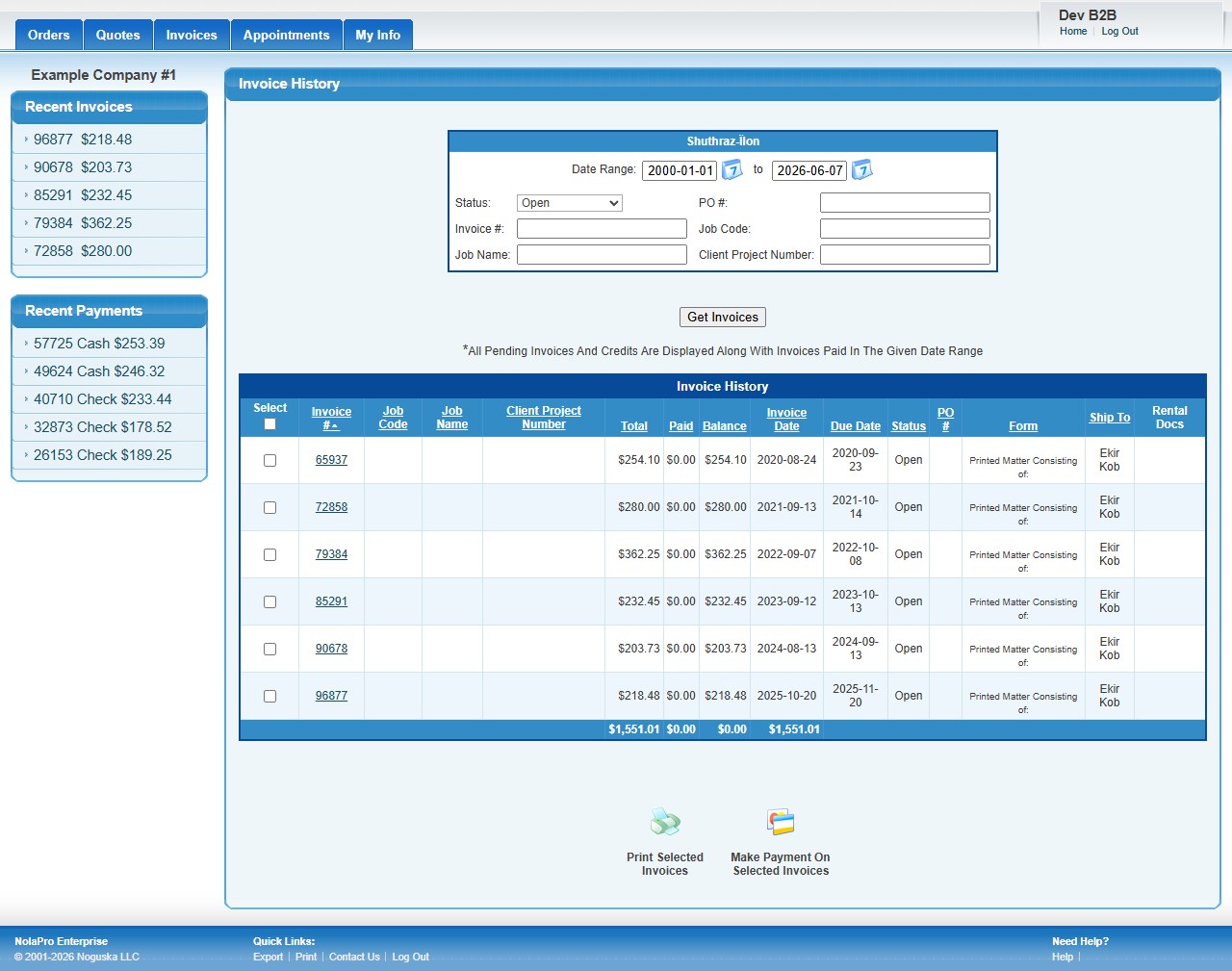The width and height of the screenshot is (1232, 971).
Task: Click the Make Payment icon
Action: 781,822
